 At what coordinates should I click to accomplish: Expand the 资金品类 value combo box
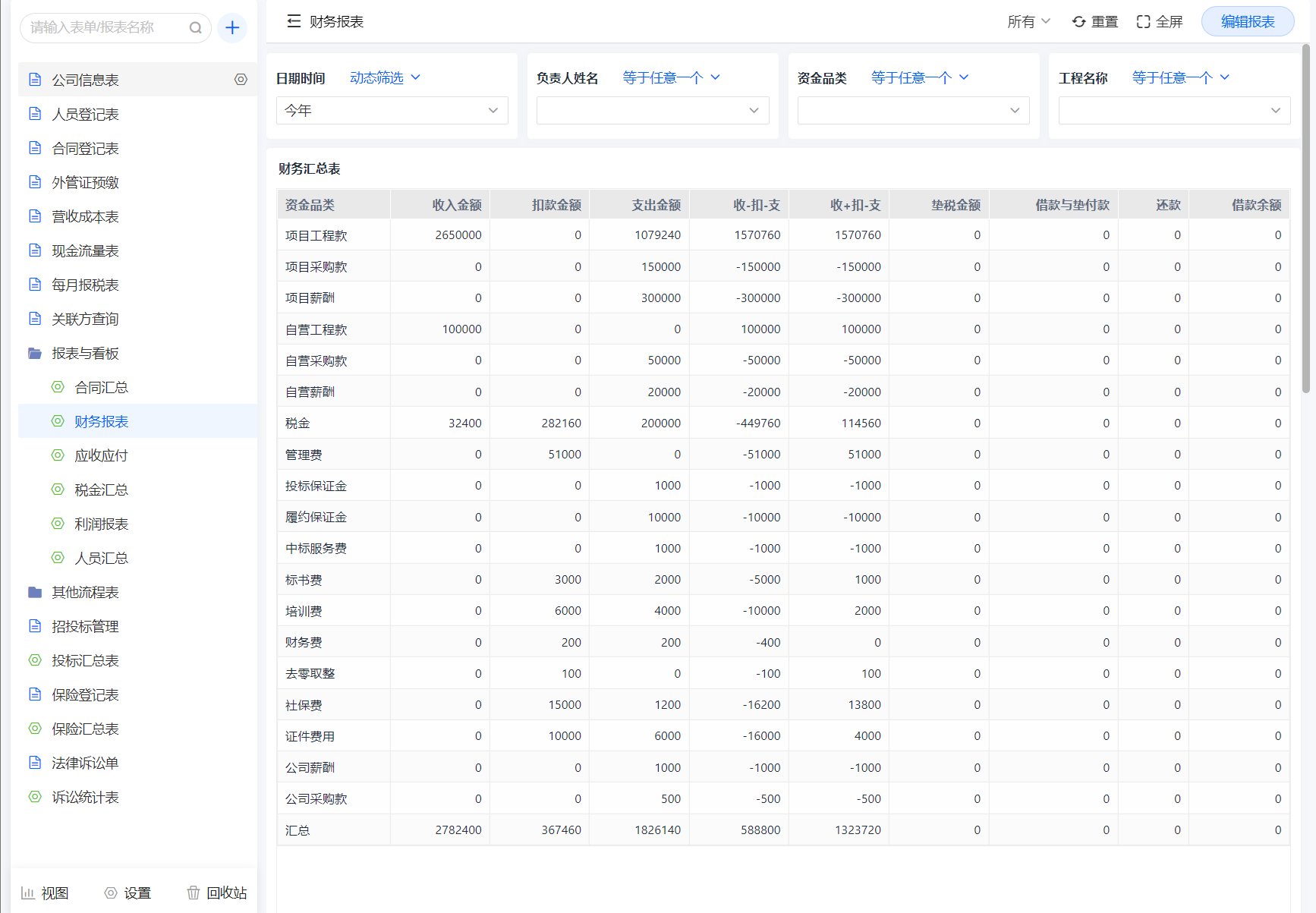(913, 111)
